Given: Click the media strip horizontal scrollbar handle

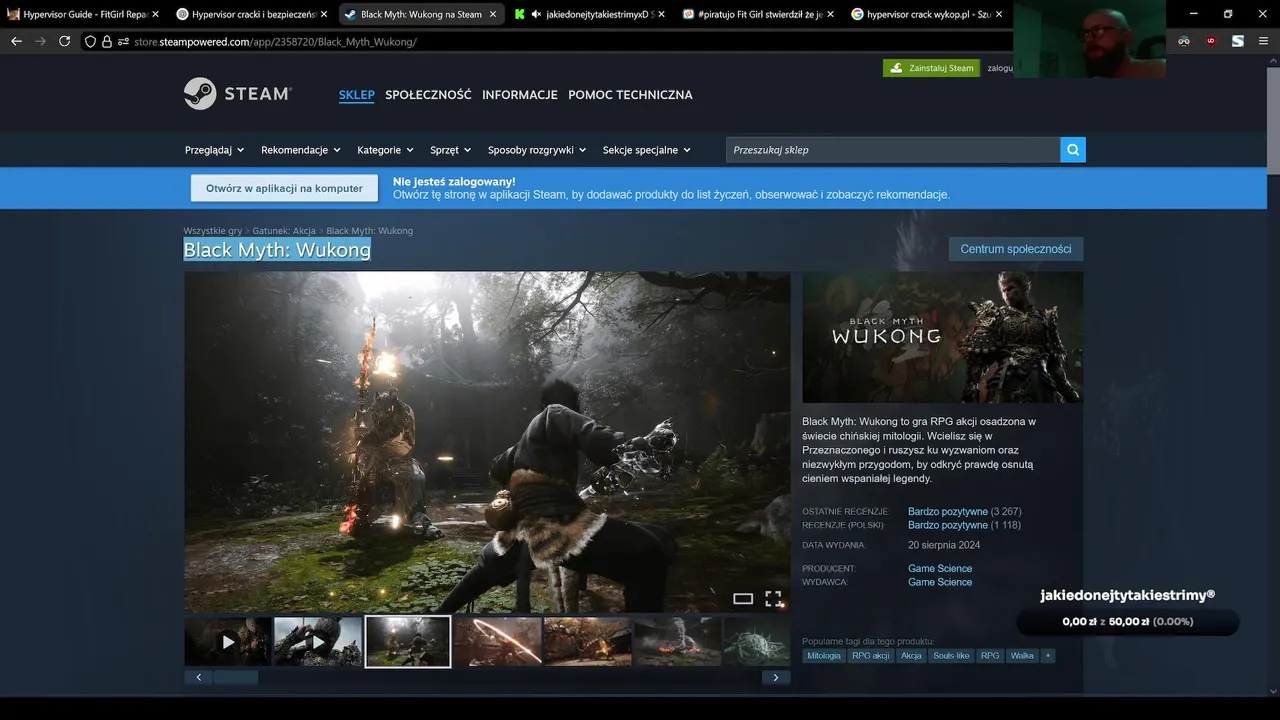Looking at the screenshot, I should pos(236,677).
